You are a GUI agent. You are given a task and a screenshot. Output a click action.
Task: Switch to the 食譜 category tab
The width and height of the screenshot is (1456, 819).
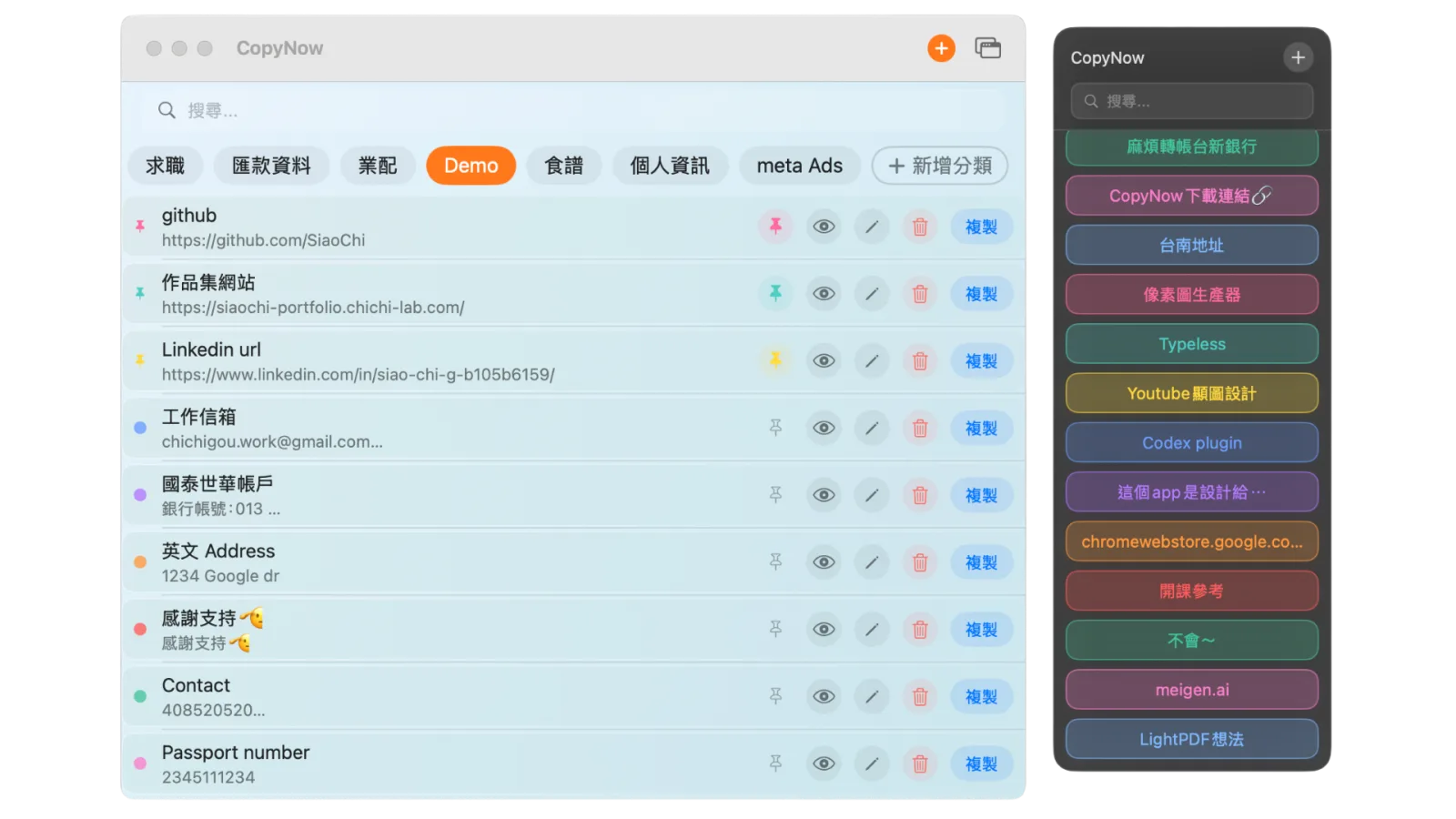[564, 166]
